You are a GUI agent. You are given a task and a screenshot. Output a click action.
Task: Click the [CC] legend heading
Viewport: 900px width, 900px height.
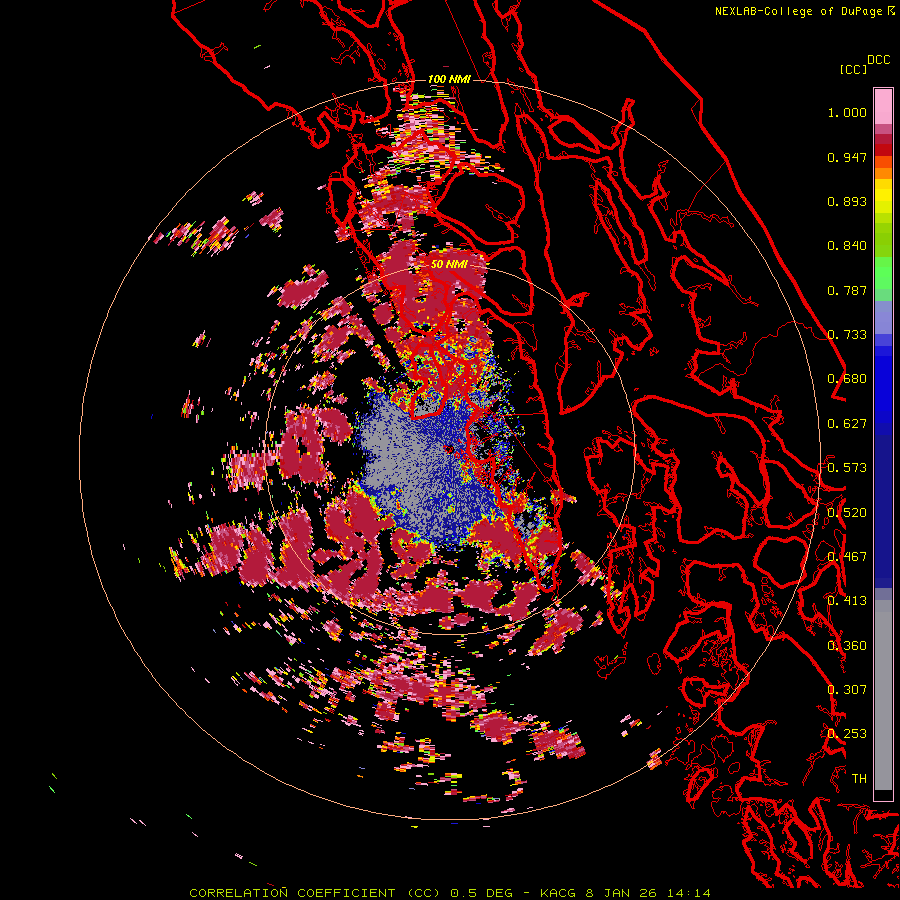853,69
